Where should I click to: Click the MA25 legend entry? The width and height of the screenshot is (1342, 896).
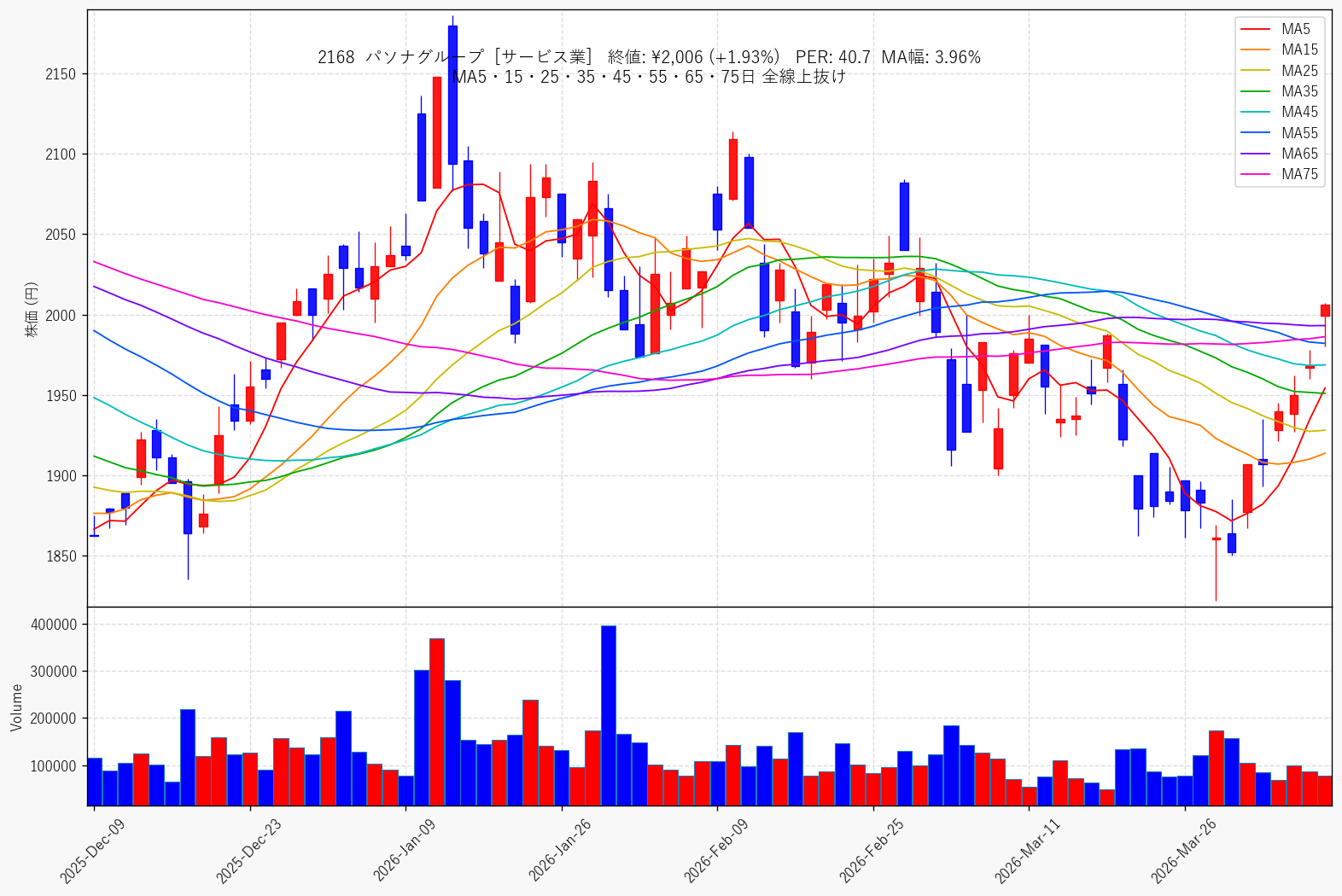[x=1279, y=71]
